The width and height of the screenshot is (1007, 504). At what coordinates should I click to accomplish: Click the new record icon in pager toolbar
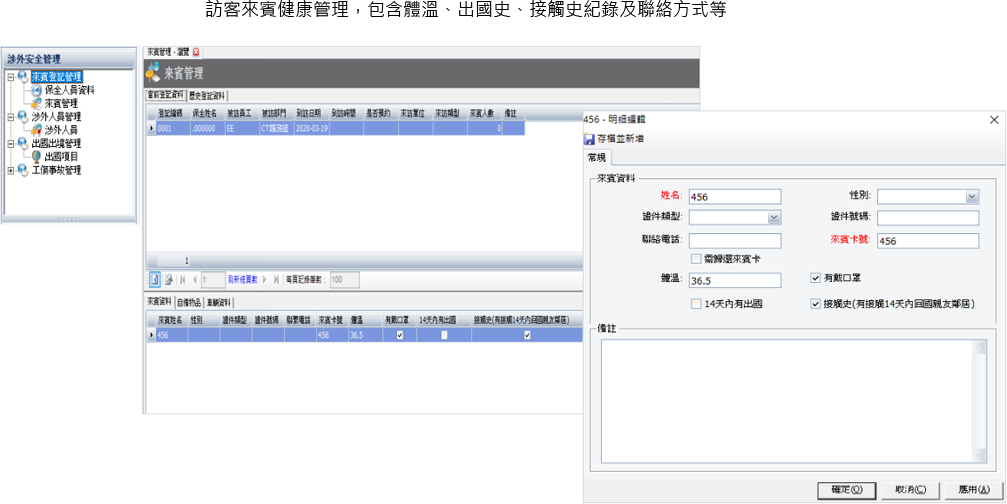click(x=155, y=280)
